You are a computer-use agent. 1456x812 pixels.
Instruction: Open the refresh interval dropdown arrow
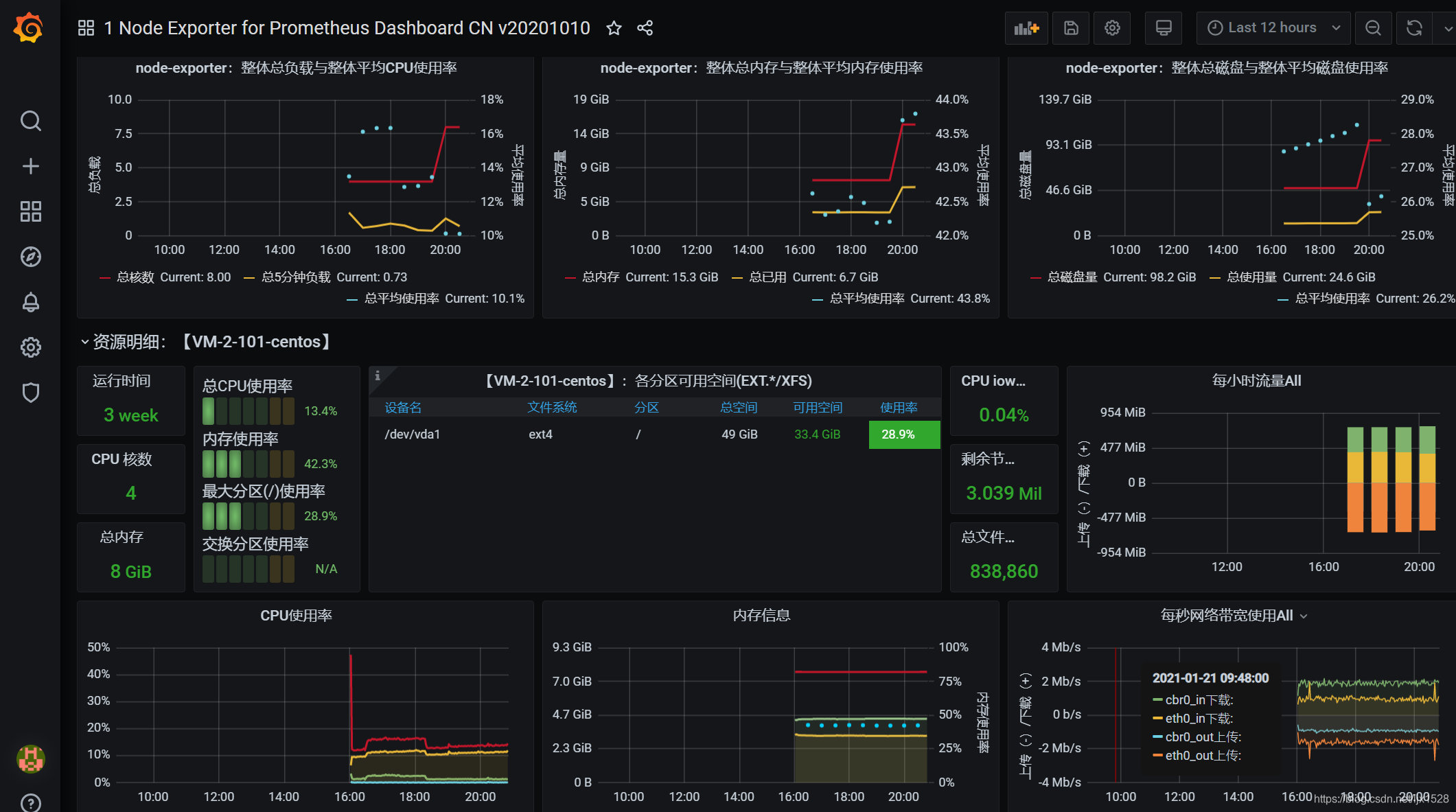tap(1447, 28)
